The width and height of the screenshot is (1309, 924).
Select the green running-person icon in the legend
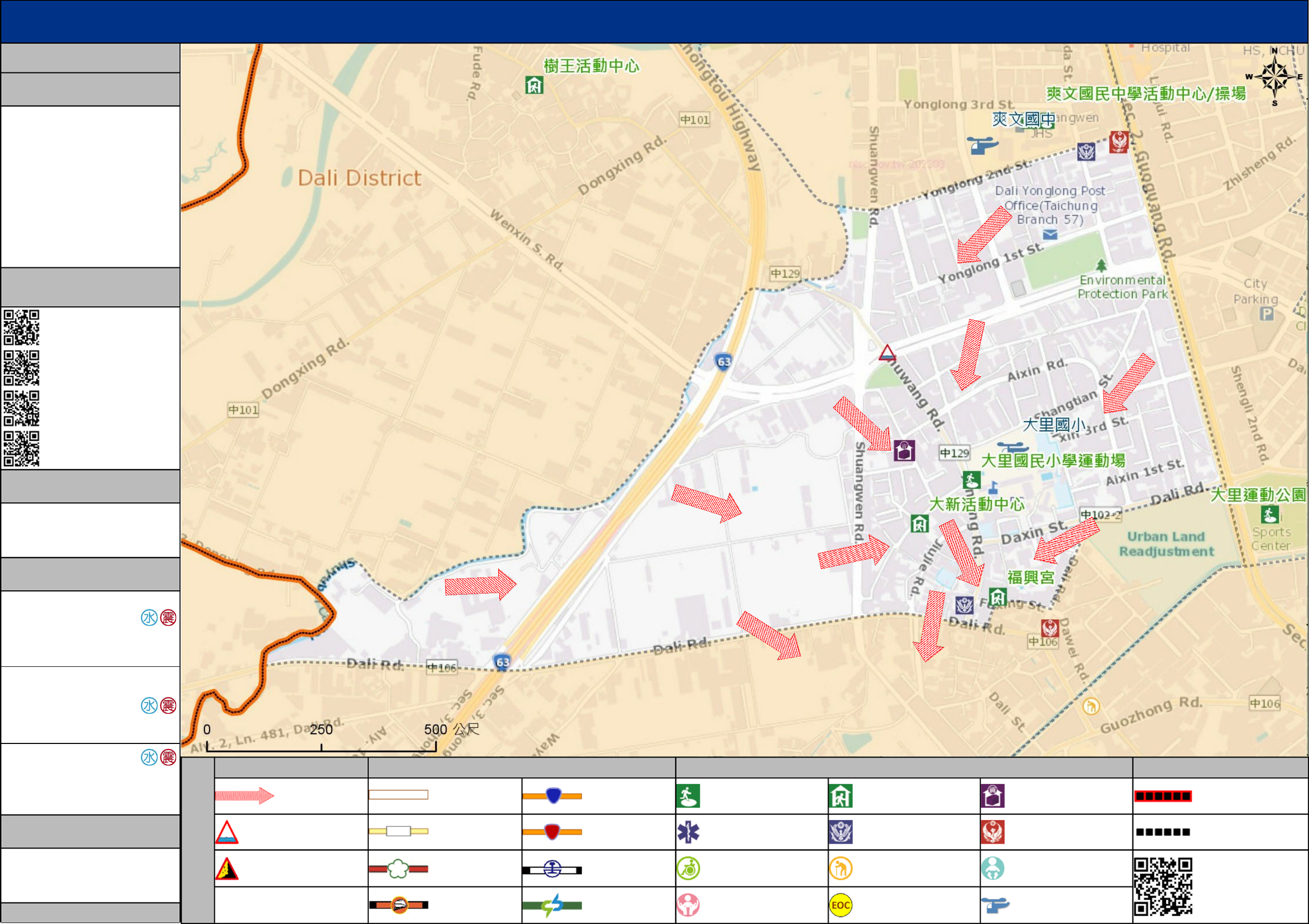point(688,796)
